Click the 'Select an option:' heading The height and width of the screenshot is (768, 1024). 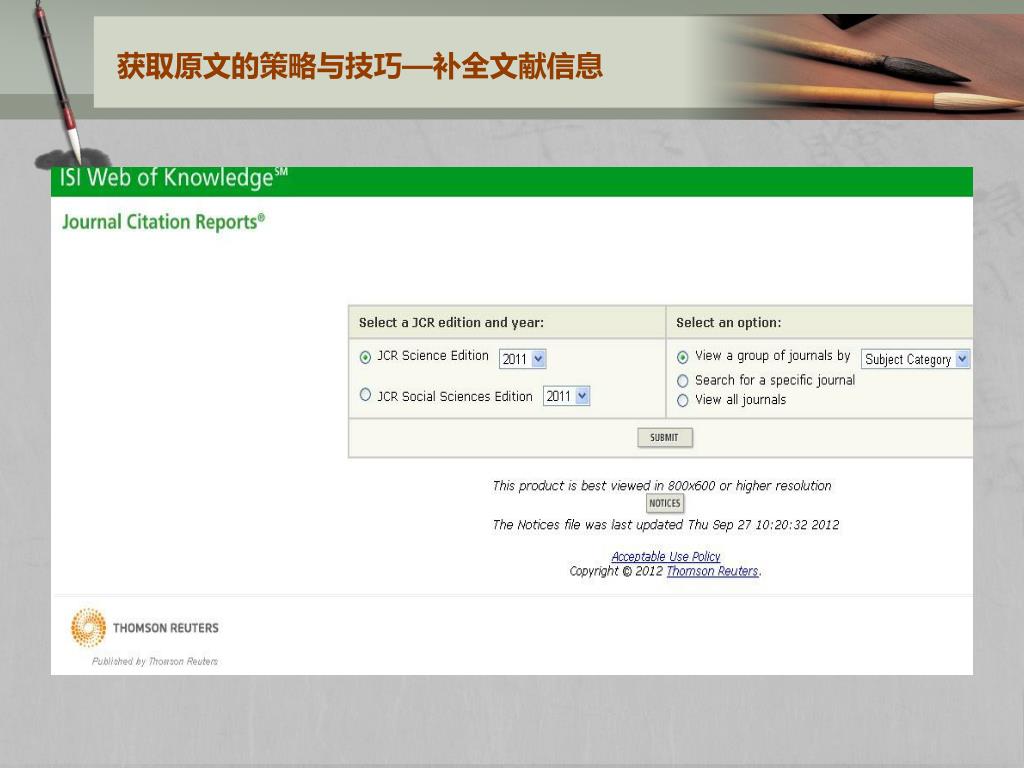pos(729,323)
